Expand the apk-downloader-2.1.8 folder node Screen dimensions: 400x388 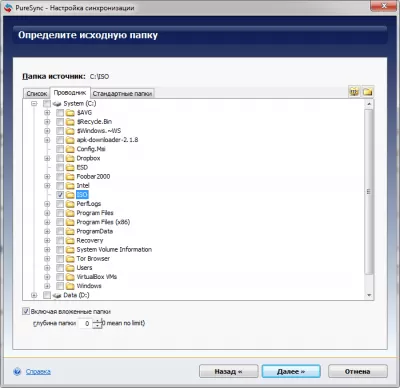tap(47, 140)
